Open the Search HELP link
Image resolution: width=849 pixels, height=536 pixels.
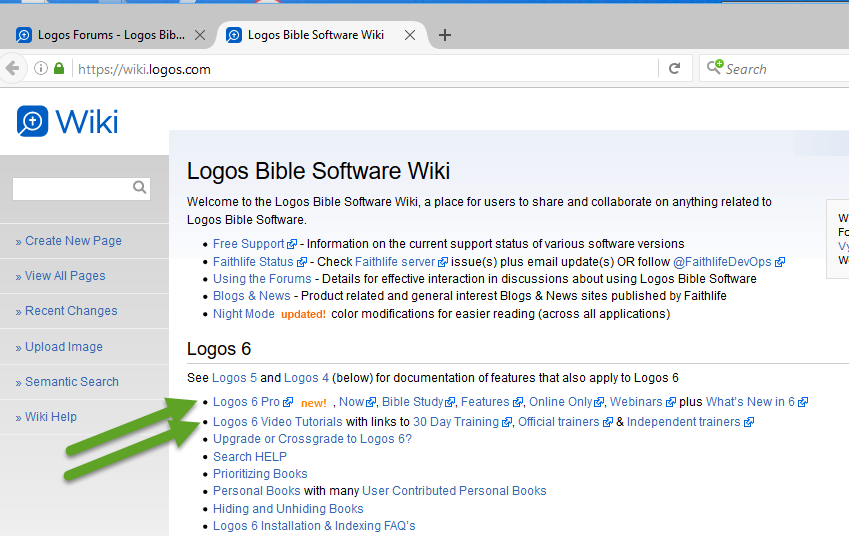pos(250,457)
